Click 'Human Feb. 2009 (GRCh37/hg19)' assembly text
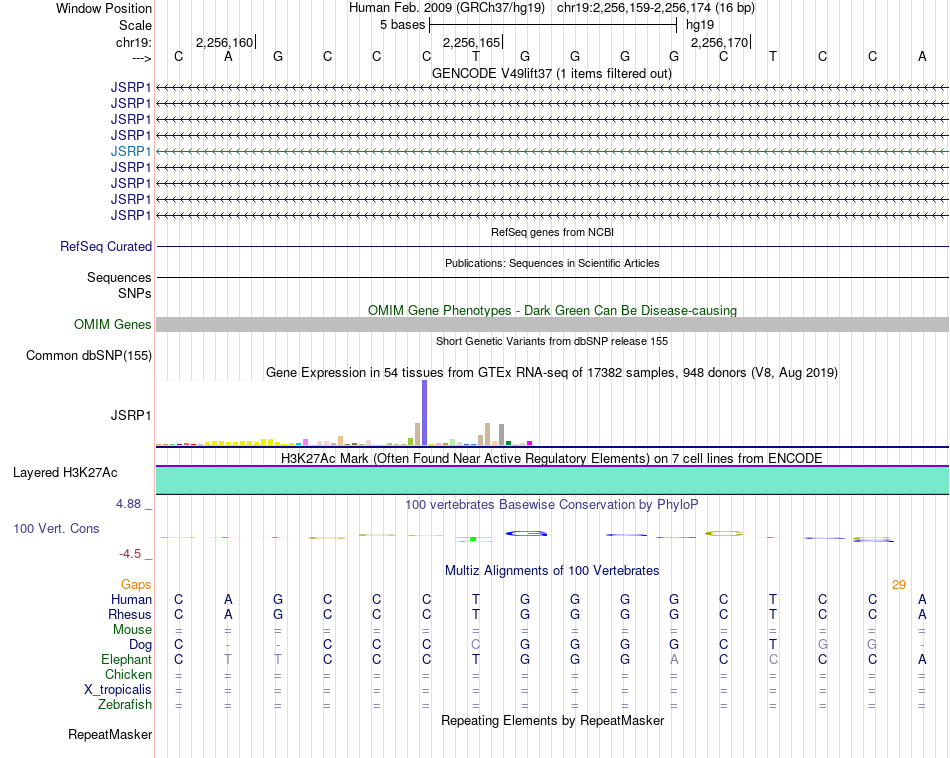 click(447, 8)
